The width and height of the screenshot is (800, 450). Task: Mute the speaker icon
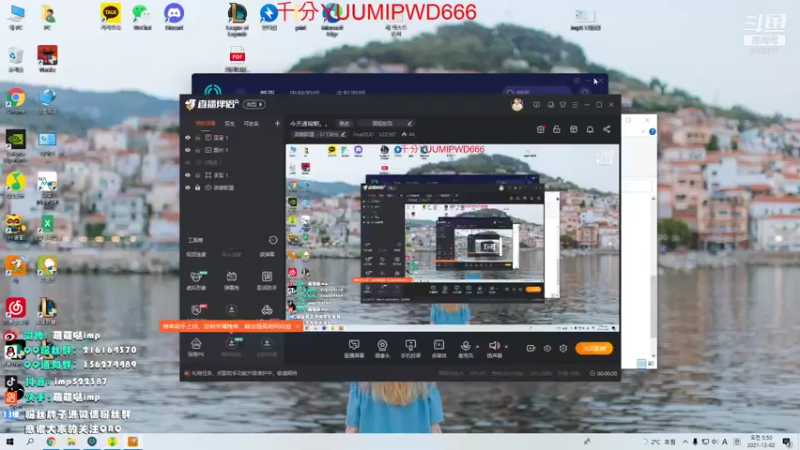click(x=493, y=345)
